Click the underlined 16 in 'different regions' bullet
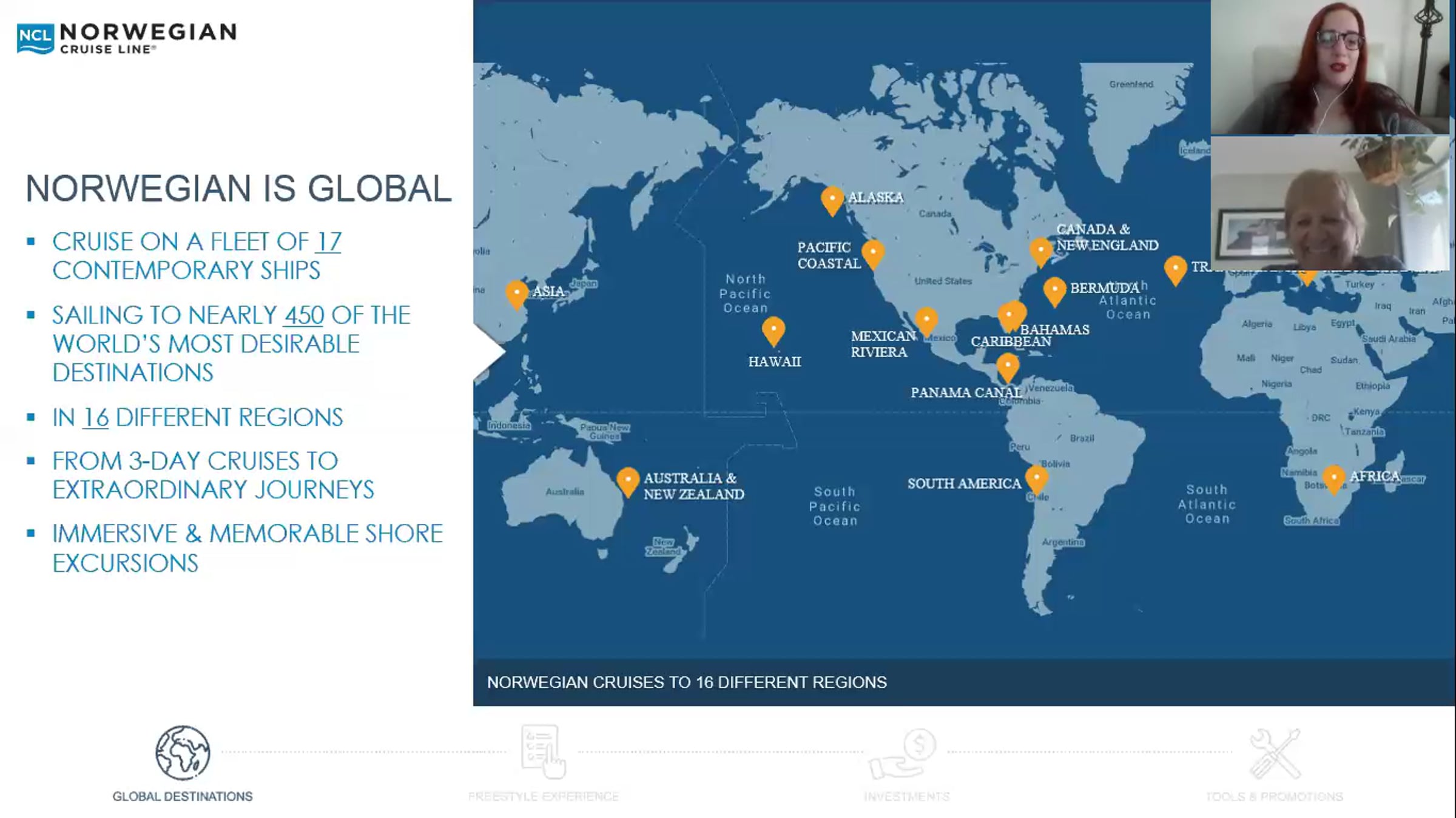The image size is (1456, 818). (96, 418)
